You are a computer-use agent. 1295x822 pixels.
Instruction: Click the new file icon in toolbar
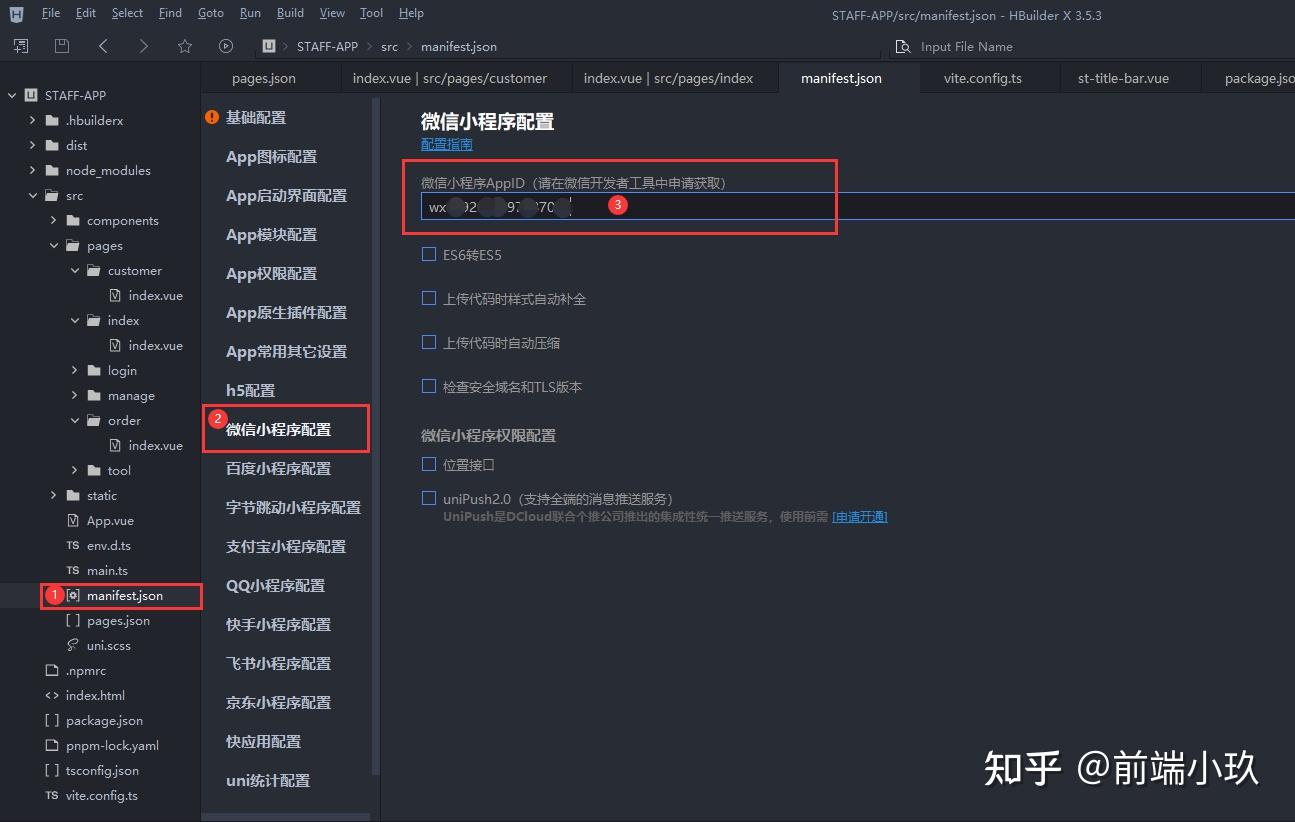21,46
